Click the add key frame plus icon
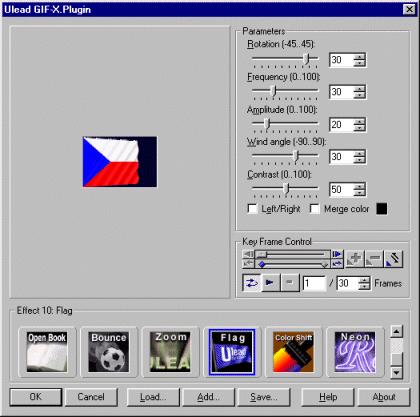Image resolution: width=420 pixels, height=417 pixels. point(354,259)
